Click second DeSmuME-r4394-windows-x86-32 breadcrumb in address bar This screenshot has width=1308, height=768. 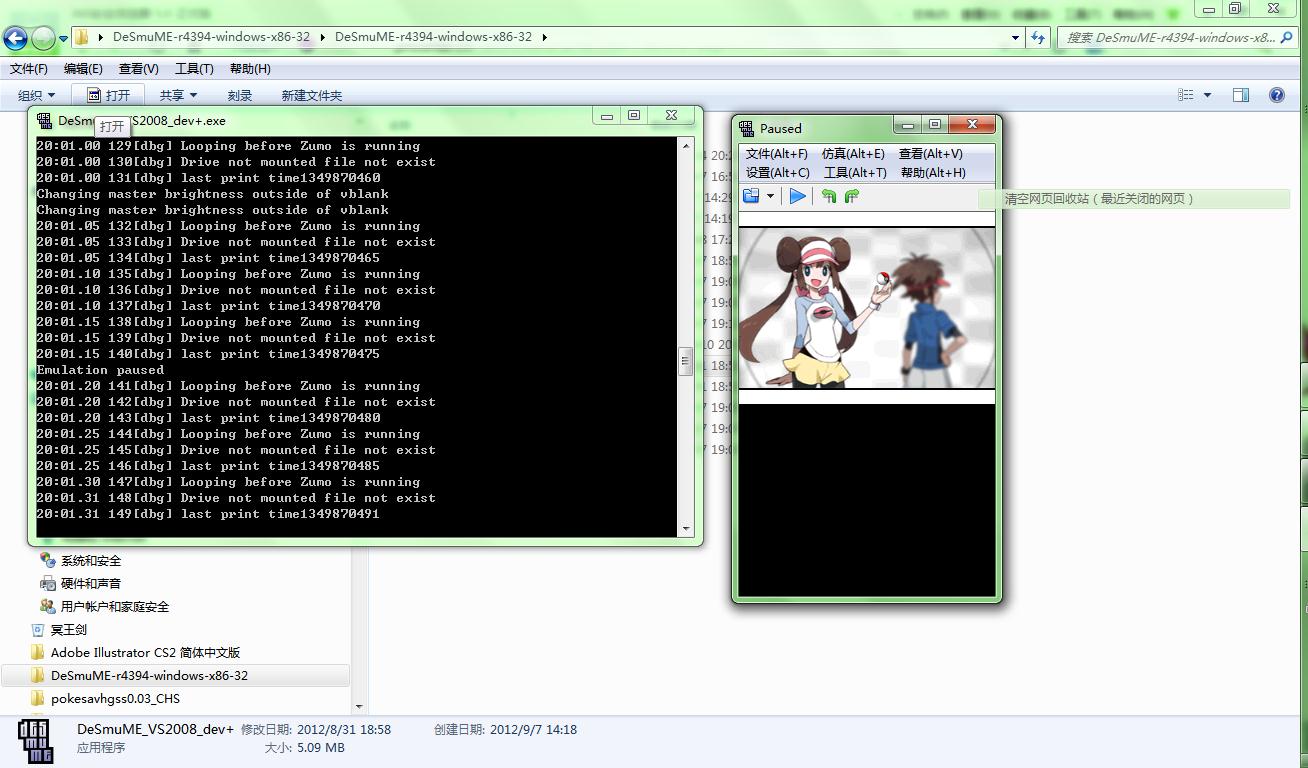[433, 37]
